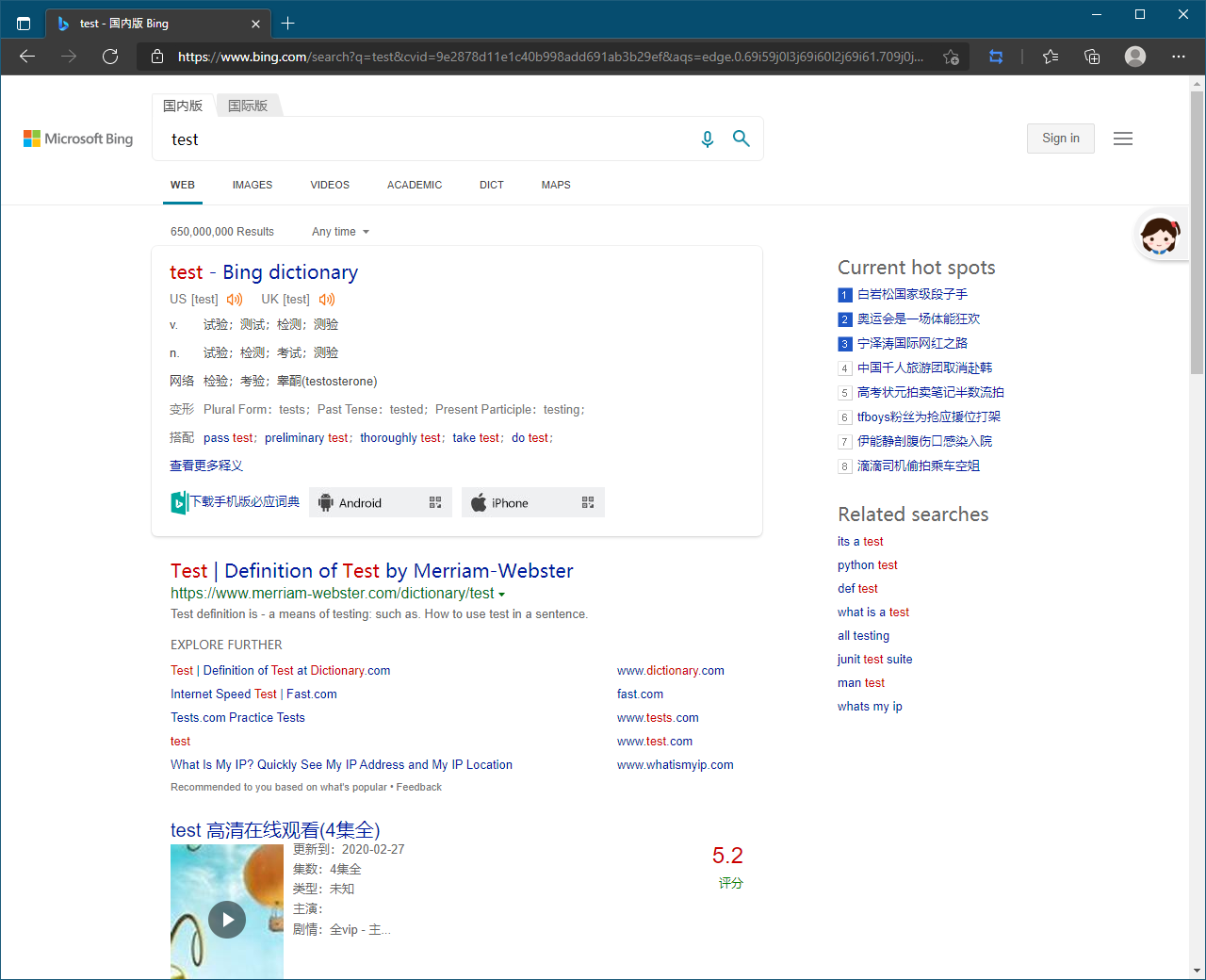The image size is (1206, 980).
Task: Click the microphone voice search icon
Action: coord(707,139)
